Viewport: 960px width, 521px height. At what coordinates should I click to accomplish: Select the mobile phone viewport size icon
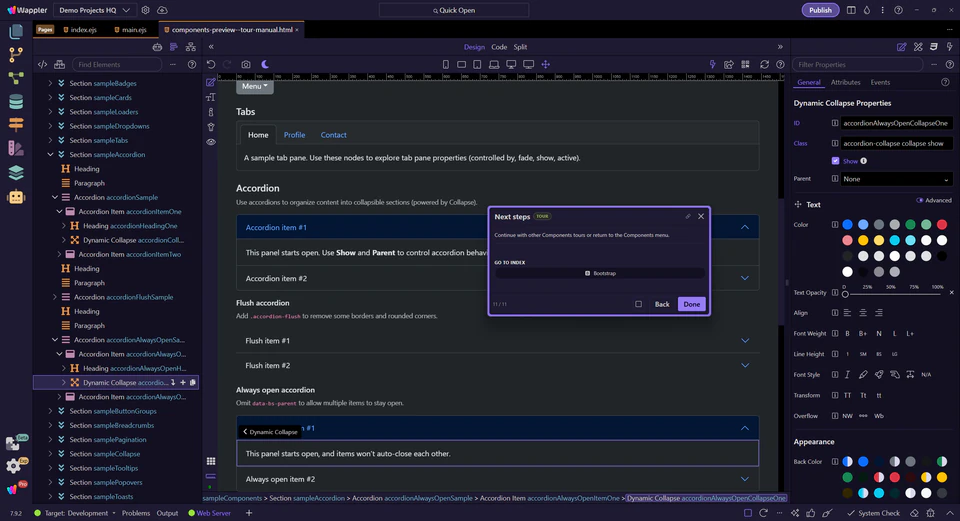446,64
